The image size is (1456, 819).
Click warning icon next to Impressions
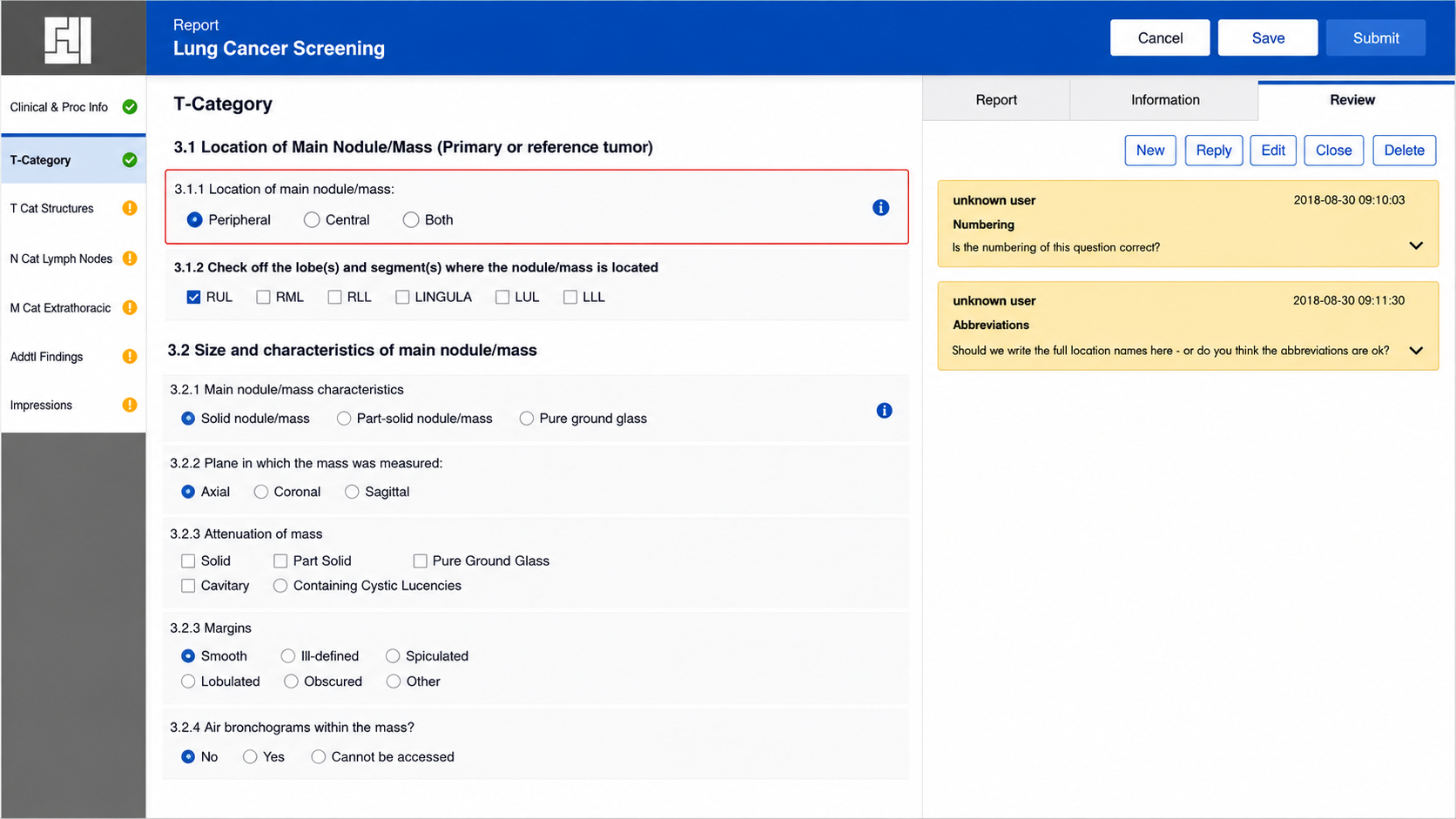pos(130,405)
